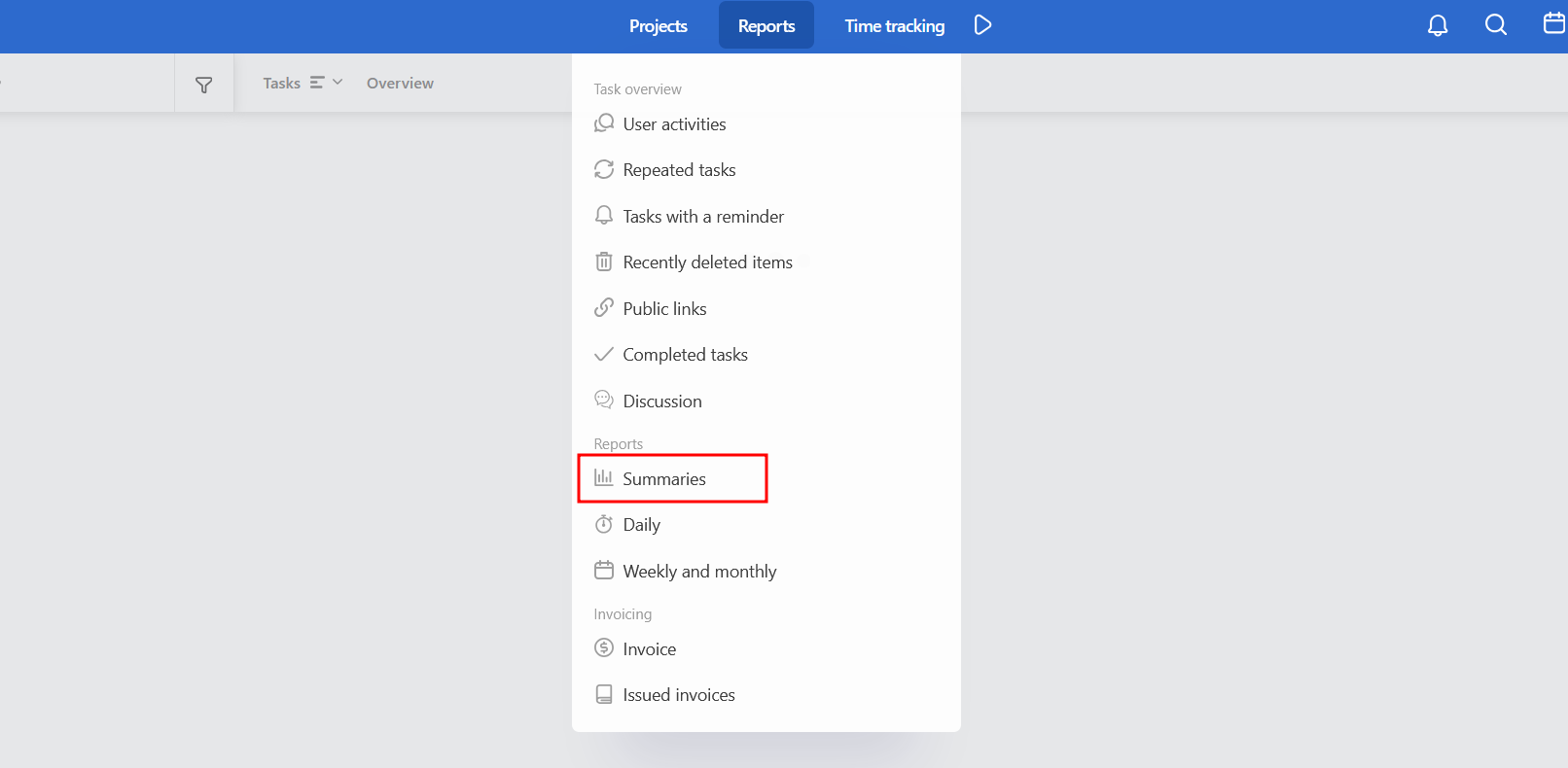Open the calendar icon in top bar
The image size is (1568, 768).
[1554, 23]
